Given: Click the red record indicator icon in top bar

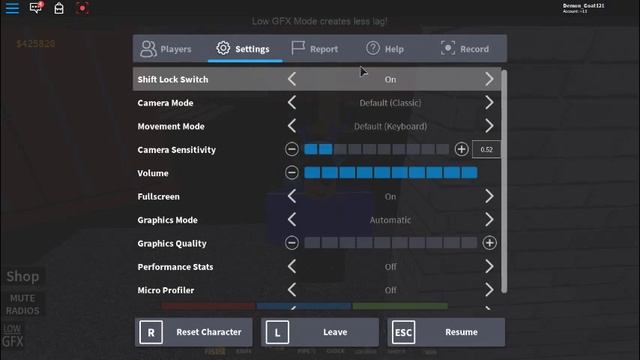Looking at the screenshot, I should coord(82,8).
